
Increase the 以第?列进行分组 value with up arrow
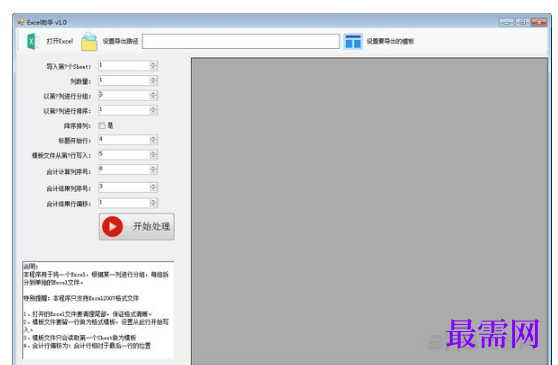(153, 93)
